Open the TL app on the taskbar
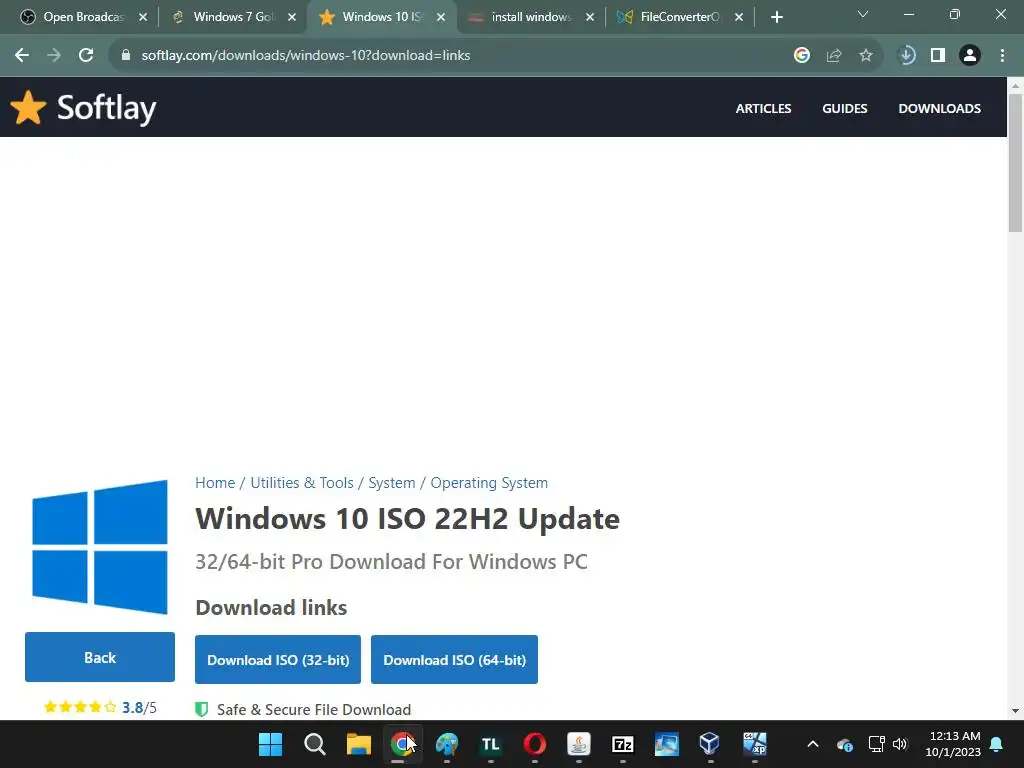The image size is (1024, 768). (490, 744)
